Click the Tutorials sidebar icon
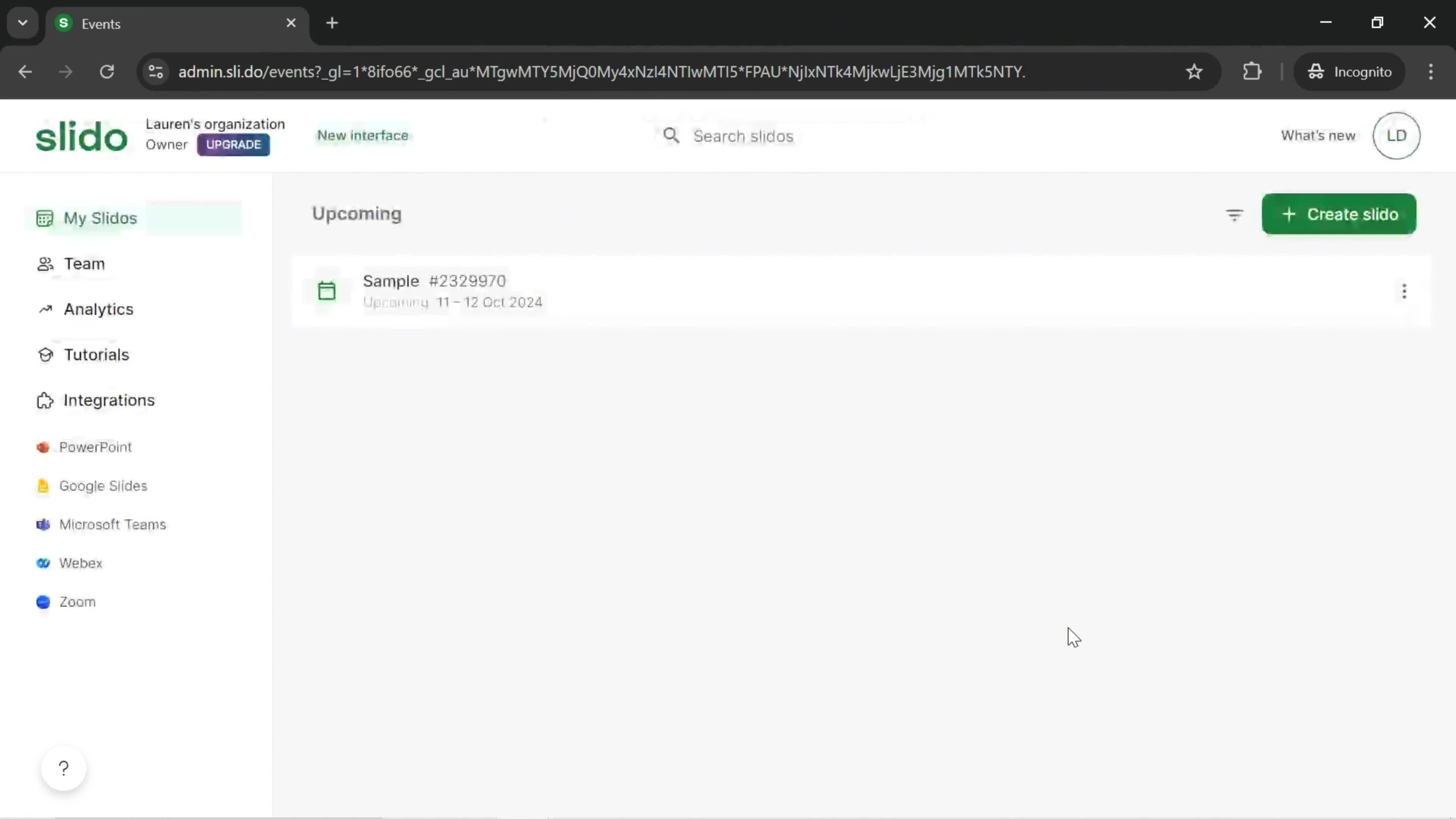Image resolution: width=1456 pixels, height=819 pixels. coord(44,354)
